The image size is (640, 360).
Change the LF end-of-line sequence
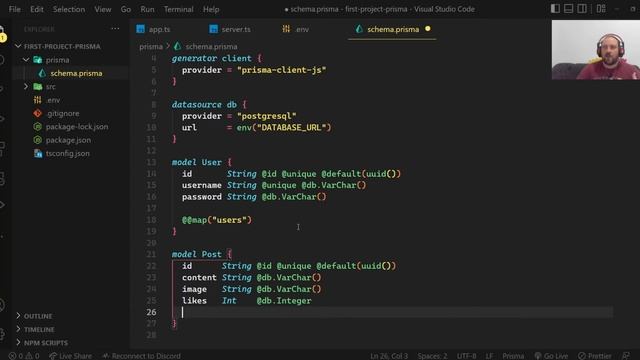(x=489, y=356)
